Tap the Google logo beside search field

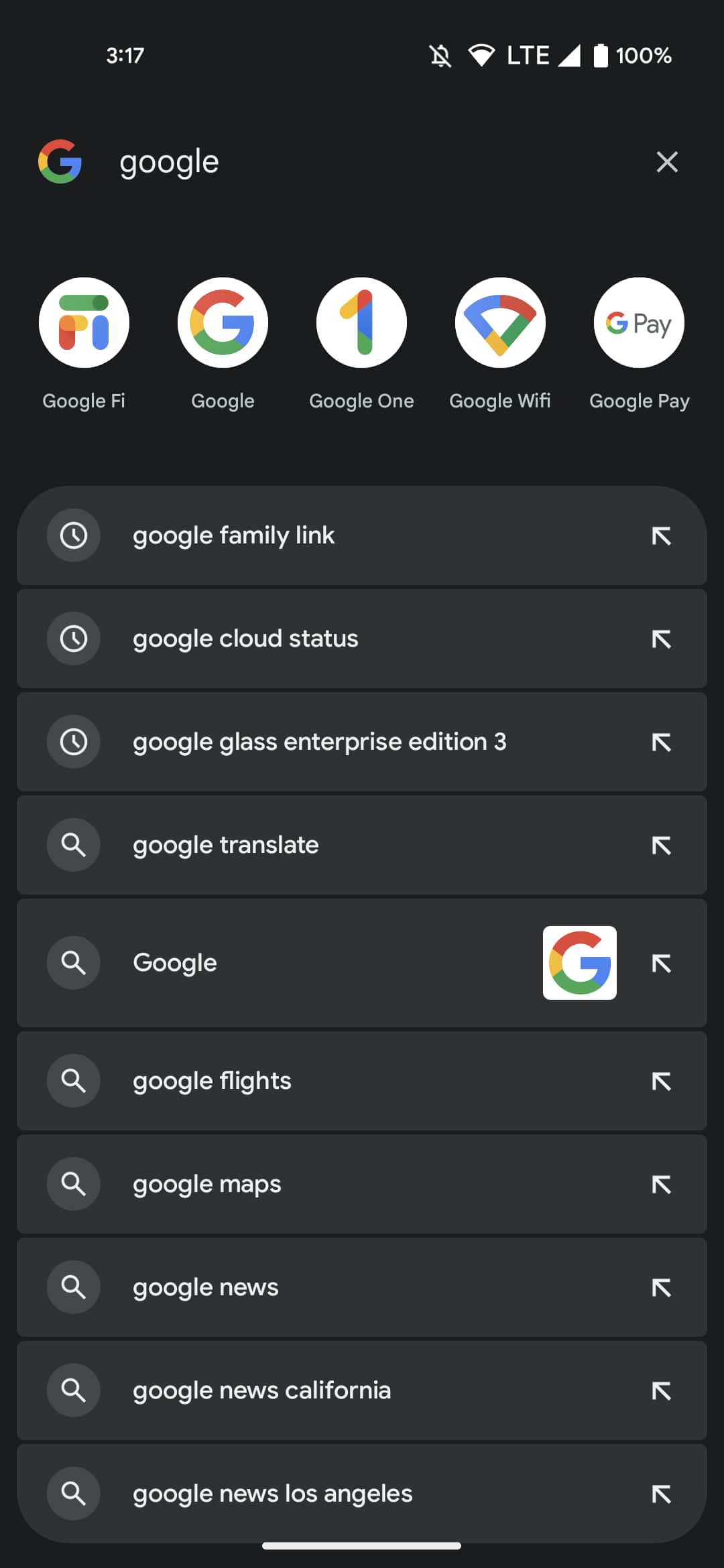[60, 161]
